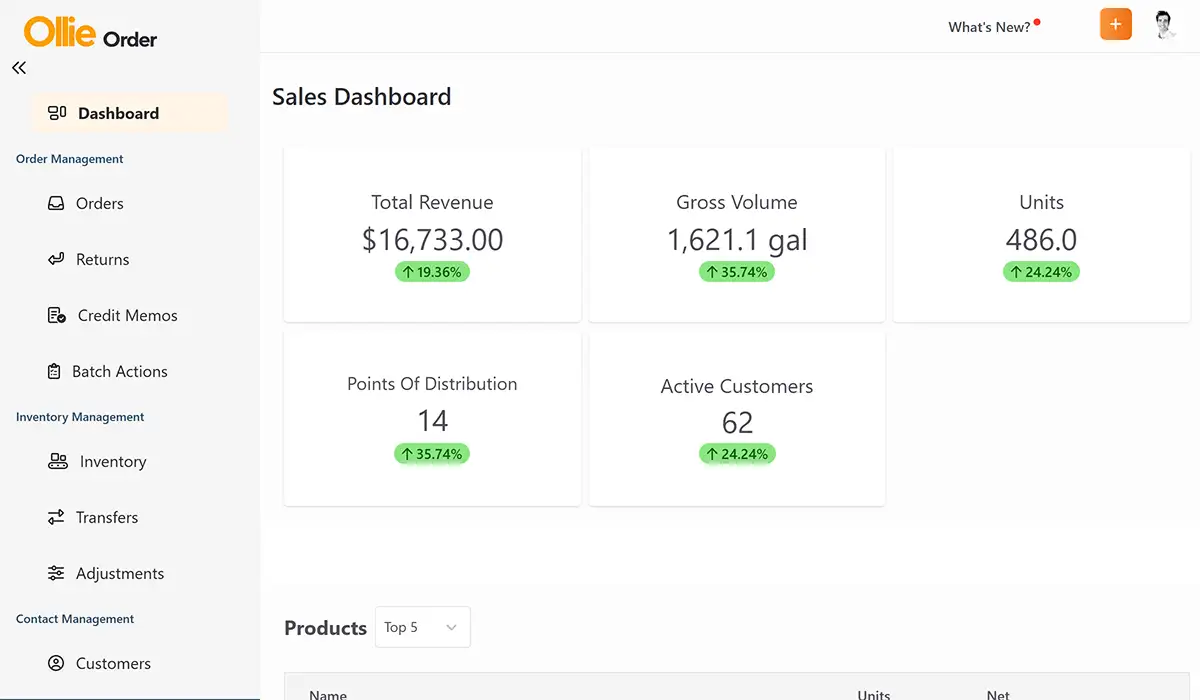Click the Credit Memos icon
Screen dimensions: 1200x700
54,315
